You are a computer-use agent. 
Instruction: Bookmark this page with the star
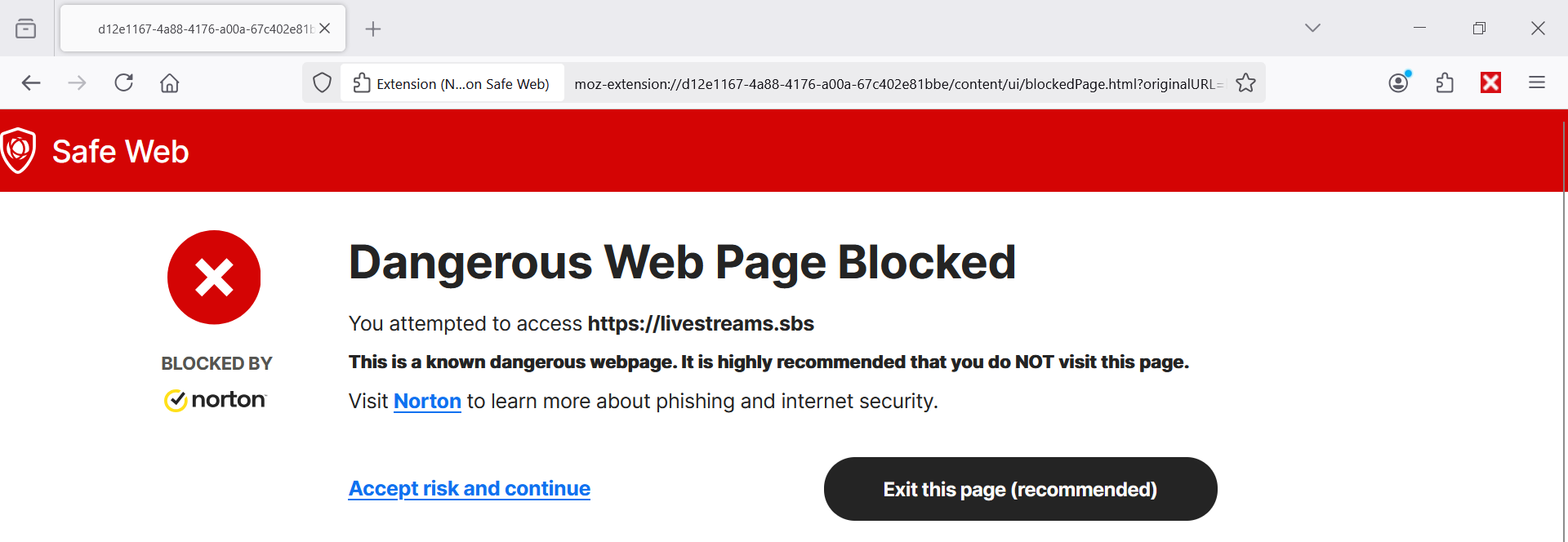point(1245,82)
